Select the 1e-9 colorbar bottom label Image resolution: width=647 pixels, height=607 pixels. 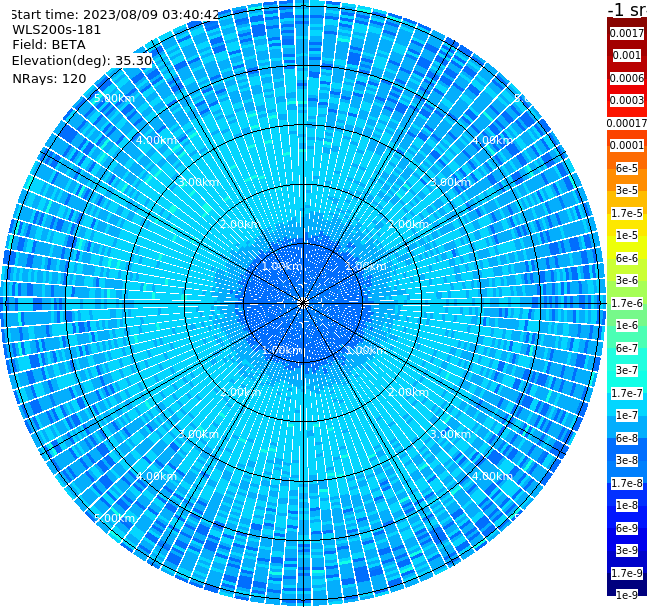[x=627, y=595]
